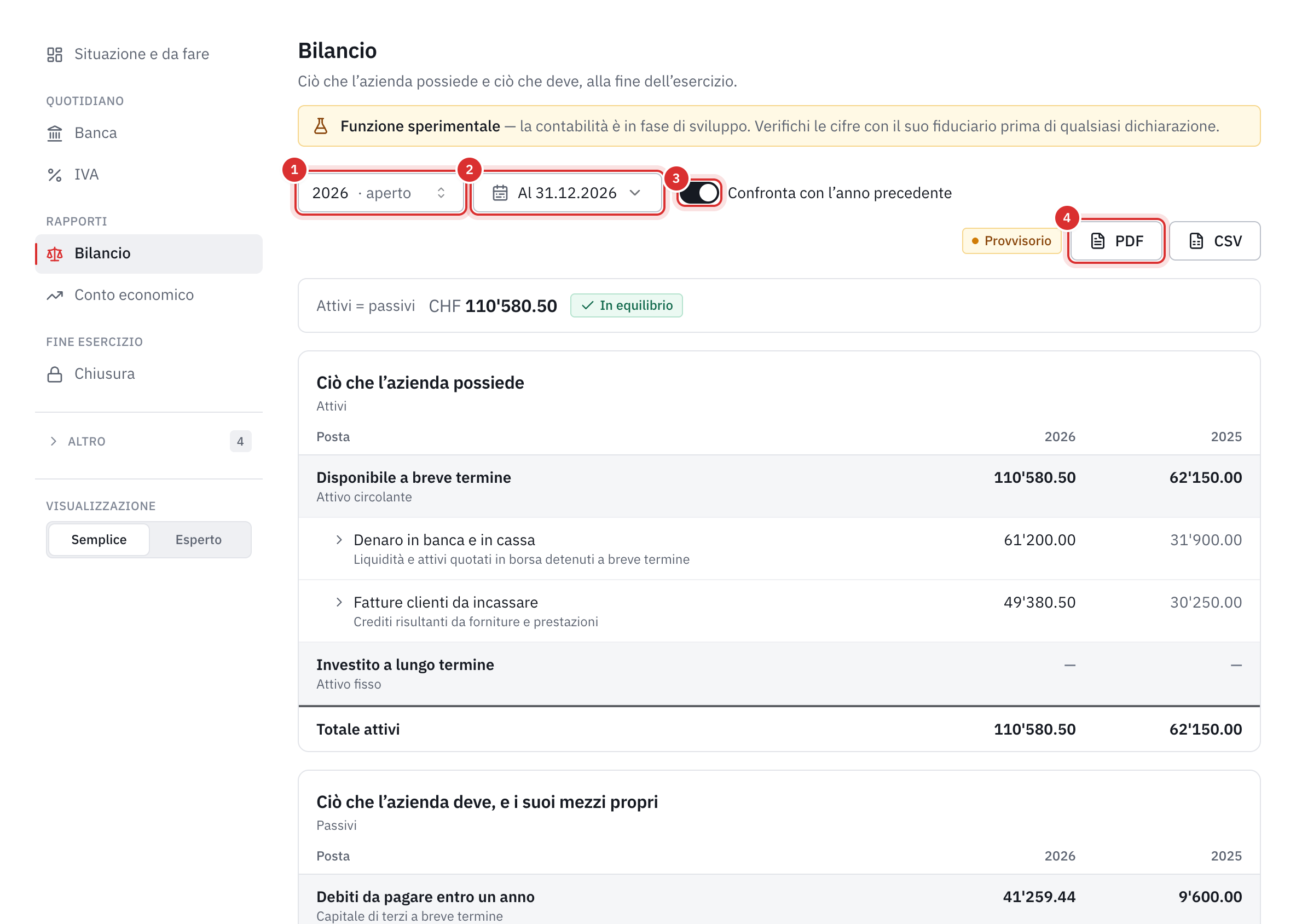Click the file icon on CSV button
This screenshot has width=1296, height=924.
(x=1196, y=241)
